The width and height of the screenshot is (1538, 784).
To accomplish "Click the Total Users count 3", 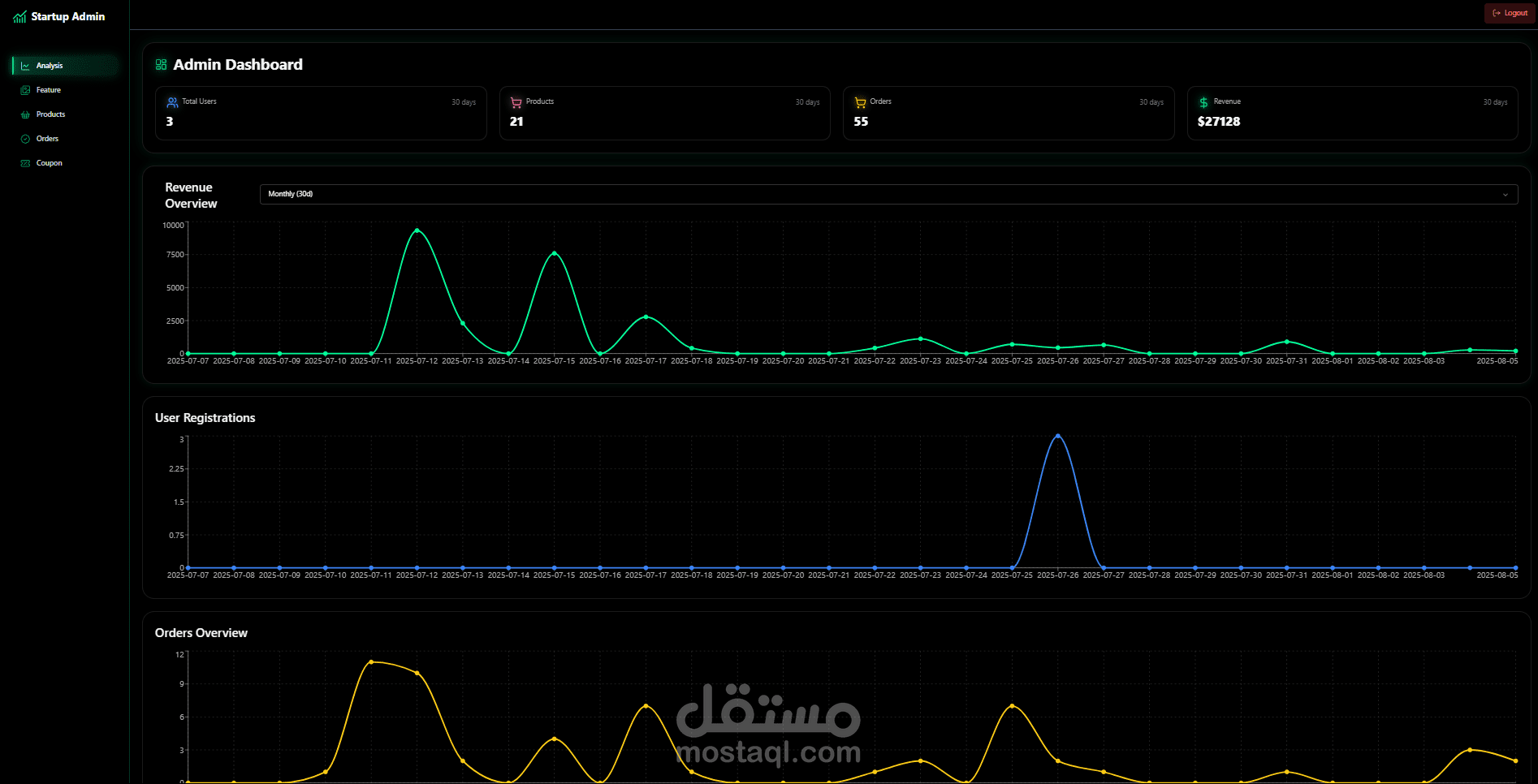I will pyautogui.click(x=170, y=122).
